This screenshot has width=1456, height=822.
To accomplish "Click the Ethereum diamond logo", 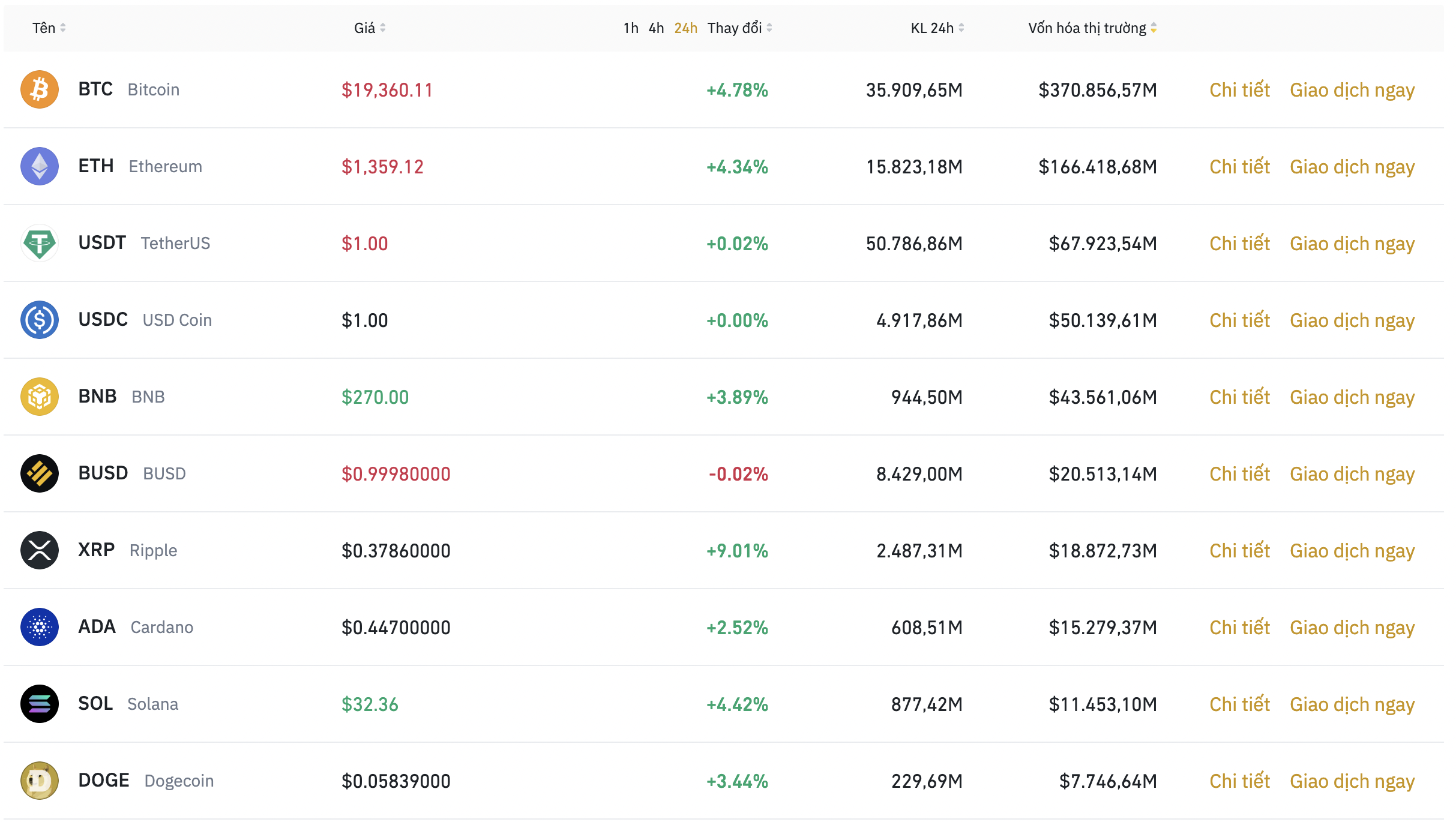I will 40,166.
